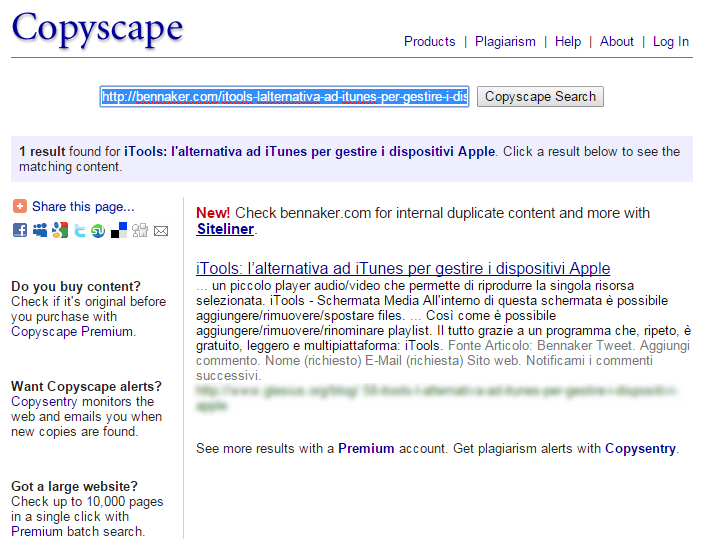Click the heading 'Do you buy content?'
Screen dimensions: 704x547
coord(76,287)
